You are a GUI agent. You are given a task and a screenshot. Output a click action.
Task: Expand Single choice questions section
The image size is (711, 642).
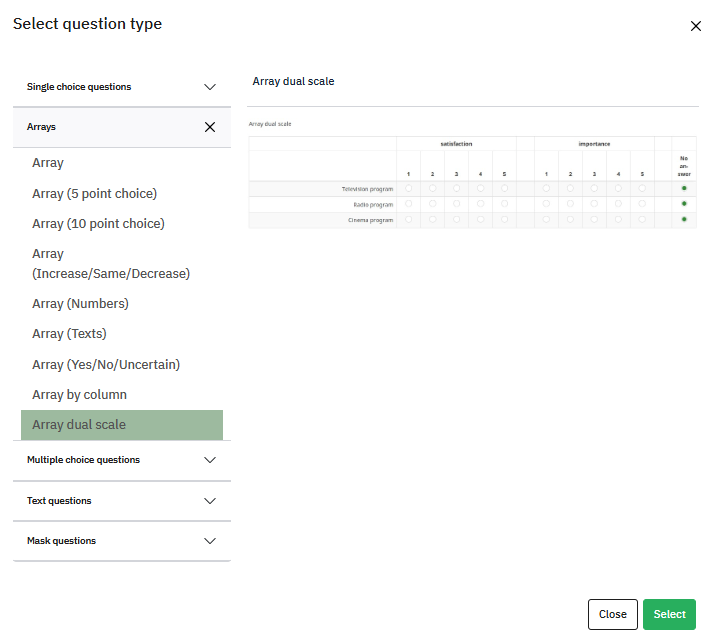pos(210,87)
